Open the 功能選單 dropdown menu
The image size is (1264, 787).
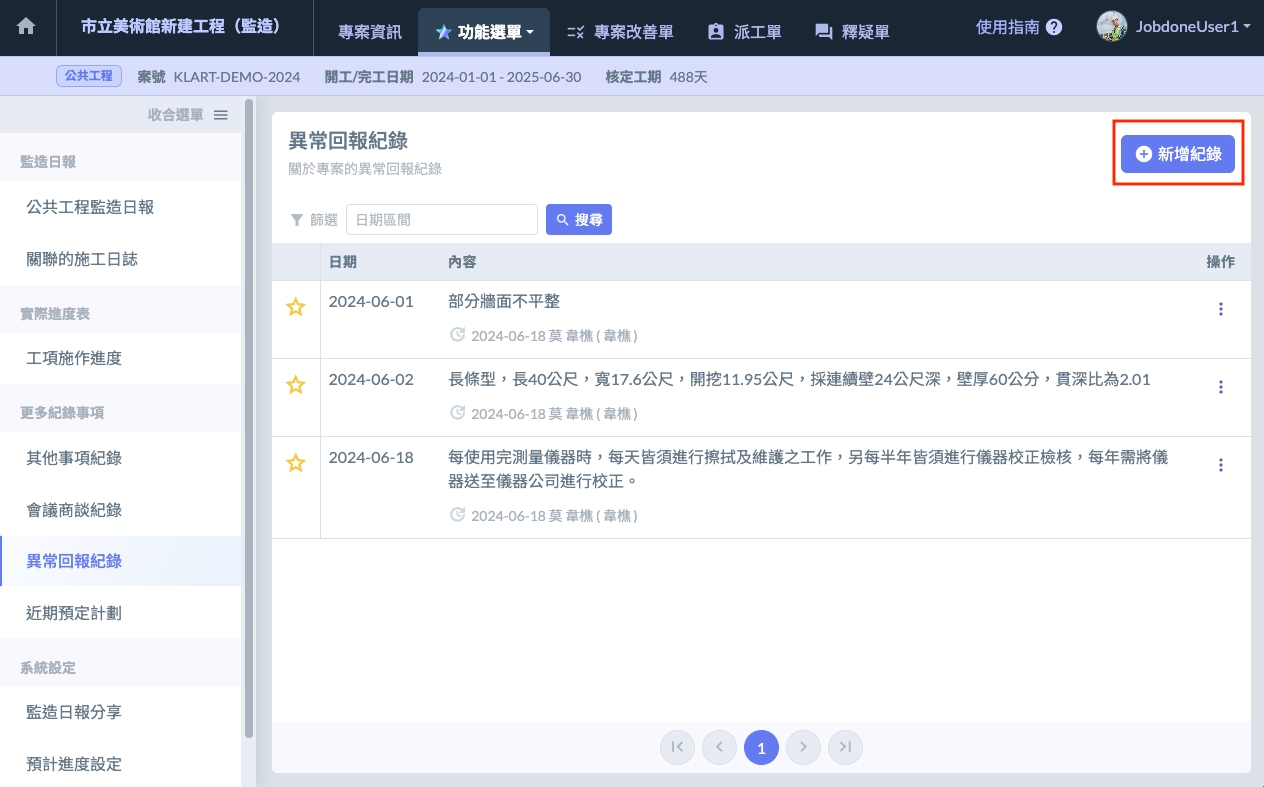tap(485, 32)
